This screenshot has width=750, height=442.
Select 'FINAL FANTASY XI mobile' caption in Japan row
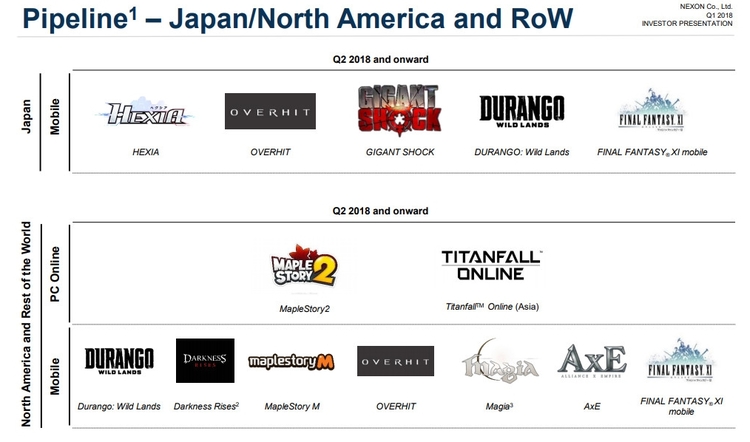coord(652,152)
